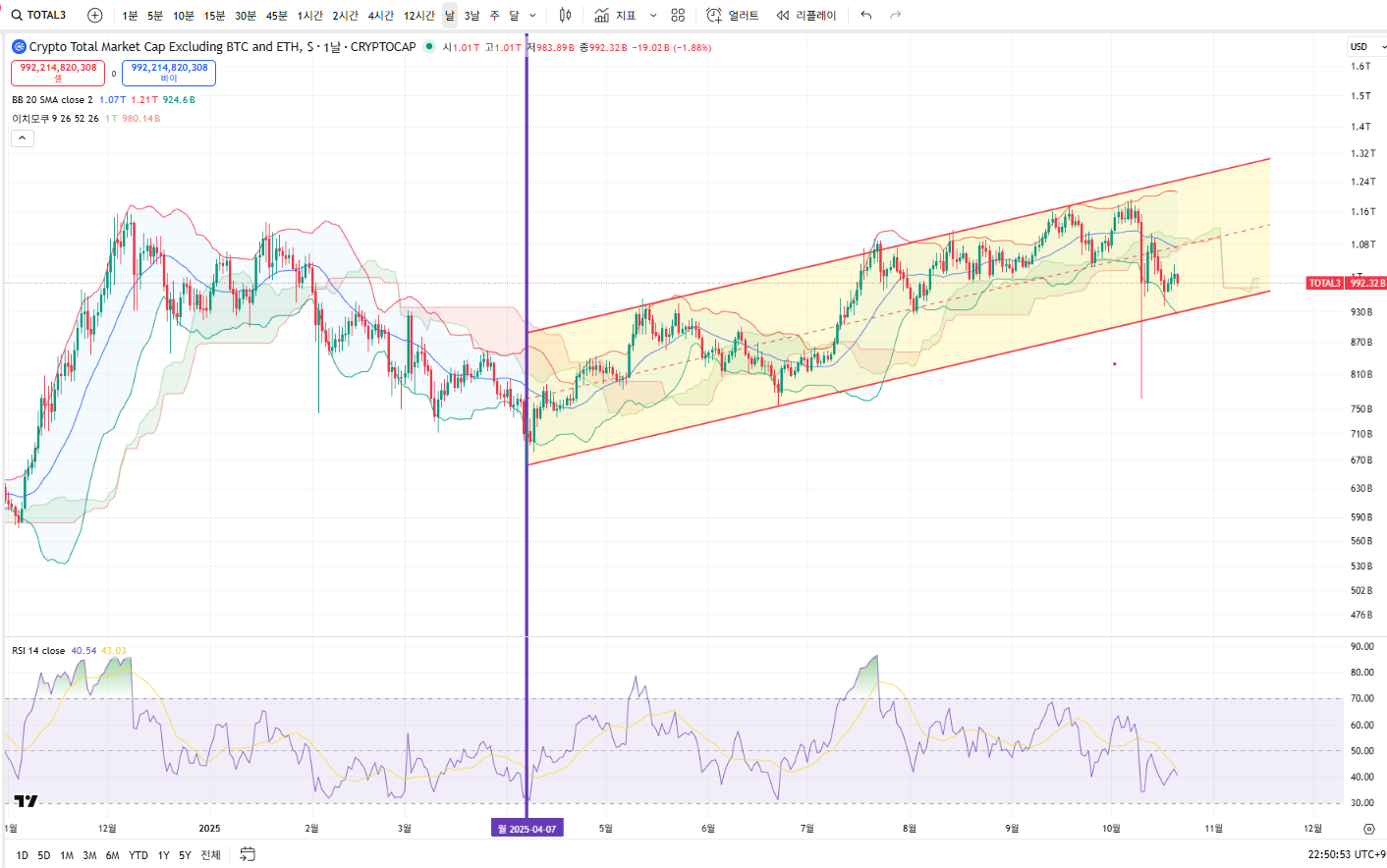Set date range to 5D
Screen dimensions: 1387x868
[44, 855]
